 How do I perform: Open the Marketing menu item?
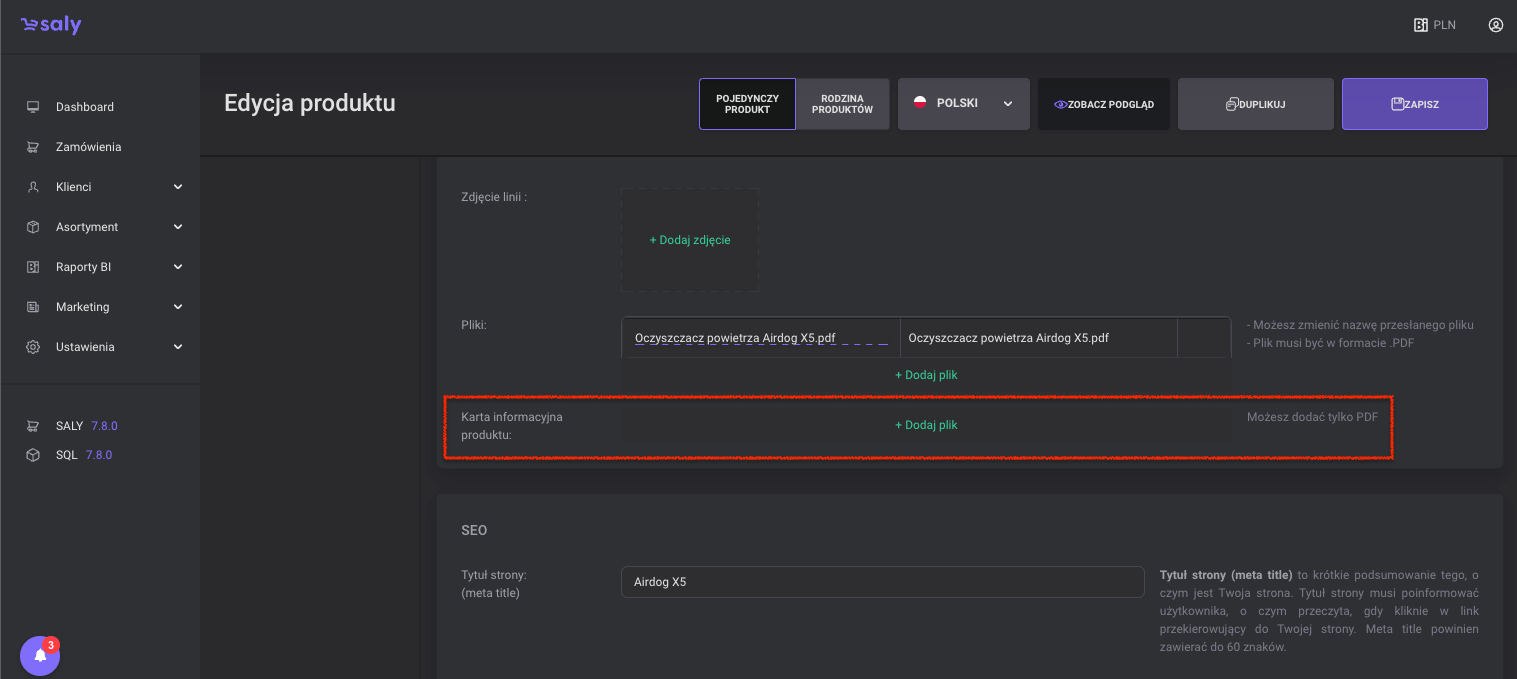pos(83,307)
